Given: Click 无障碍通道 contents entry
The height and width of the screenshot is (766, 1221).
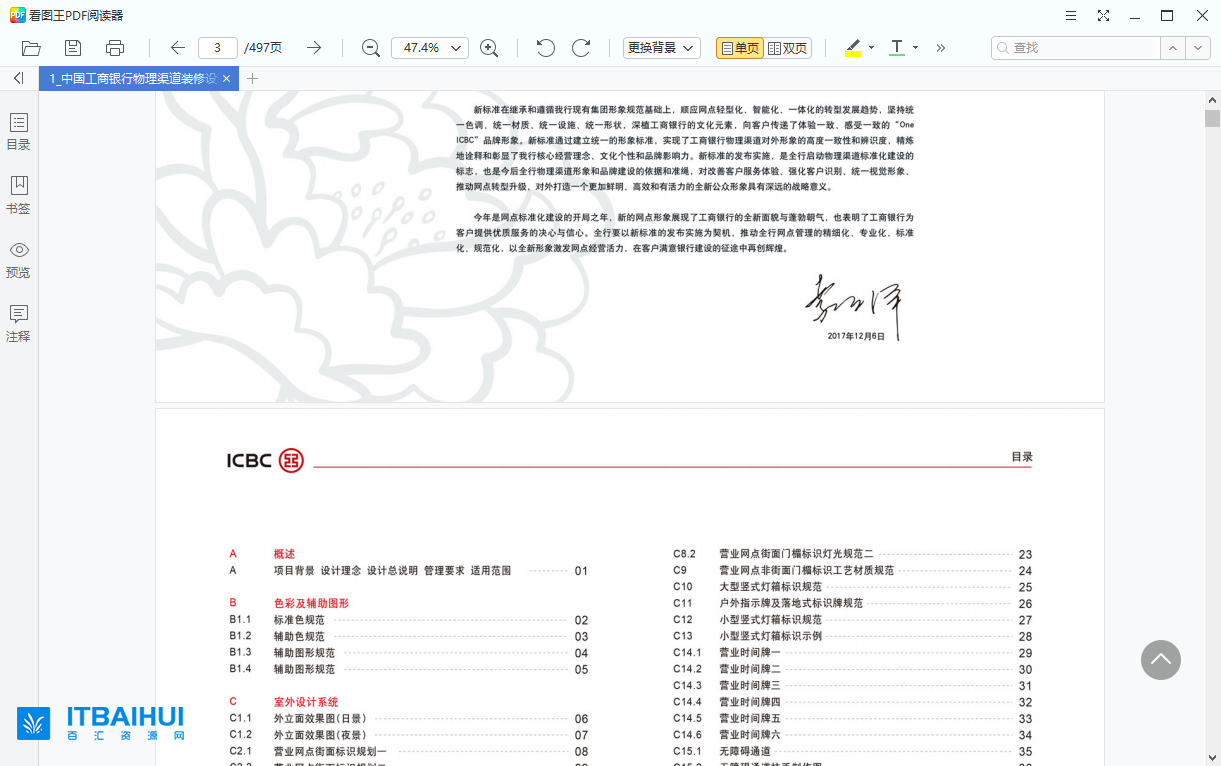Looking at the screenshot, I should coord(745,752).
